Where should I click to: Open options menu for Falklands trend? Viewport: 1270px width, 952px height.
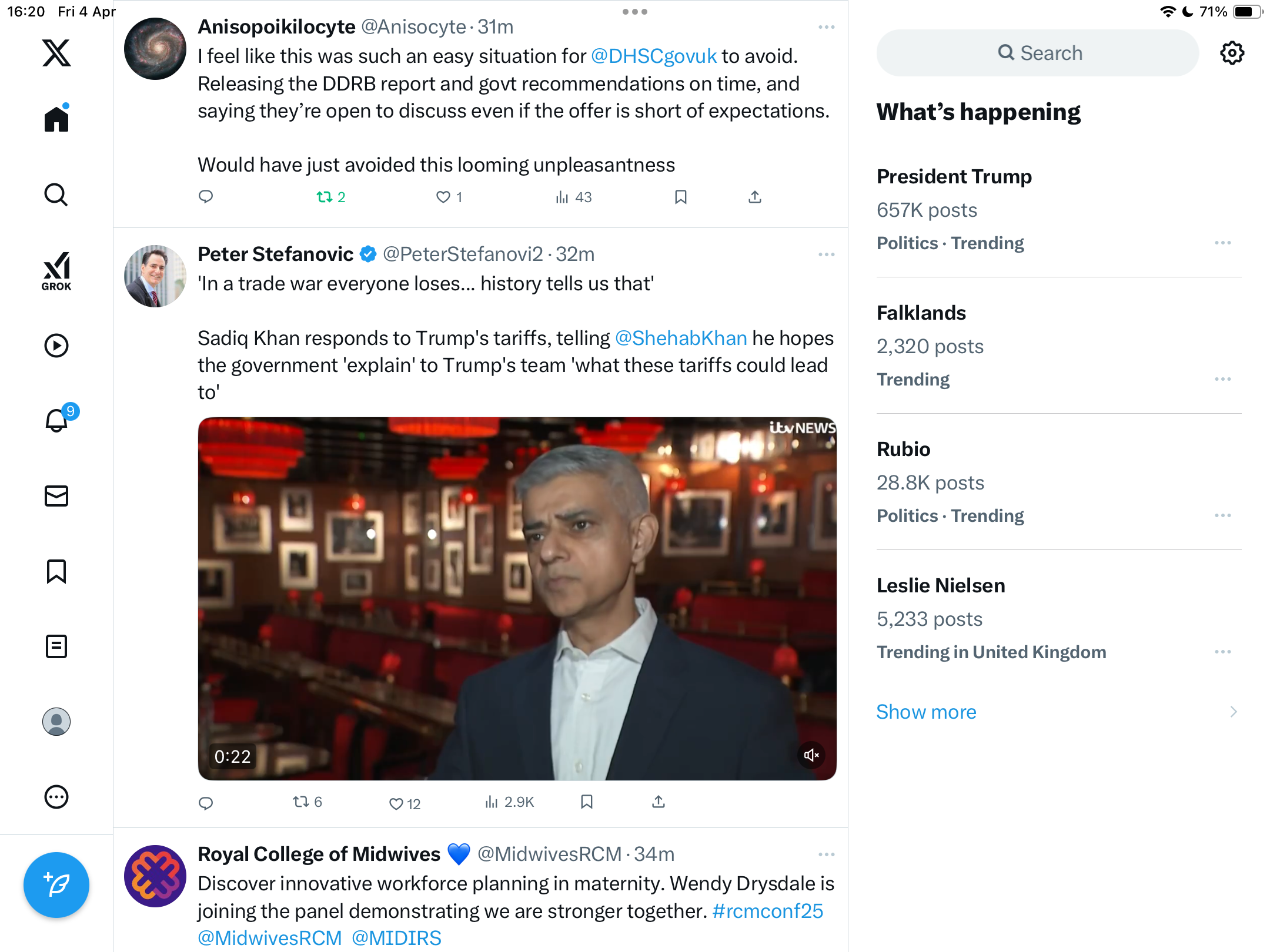click(x=1222, y=379)
